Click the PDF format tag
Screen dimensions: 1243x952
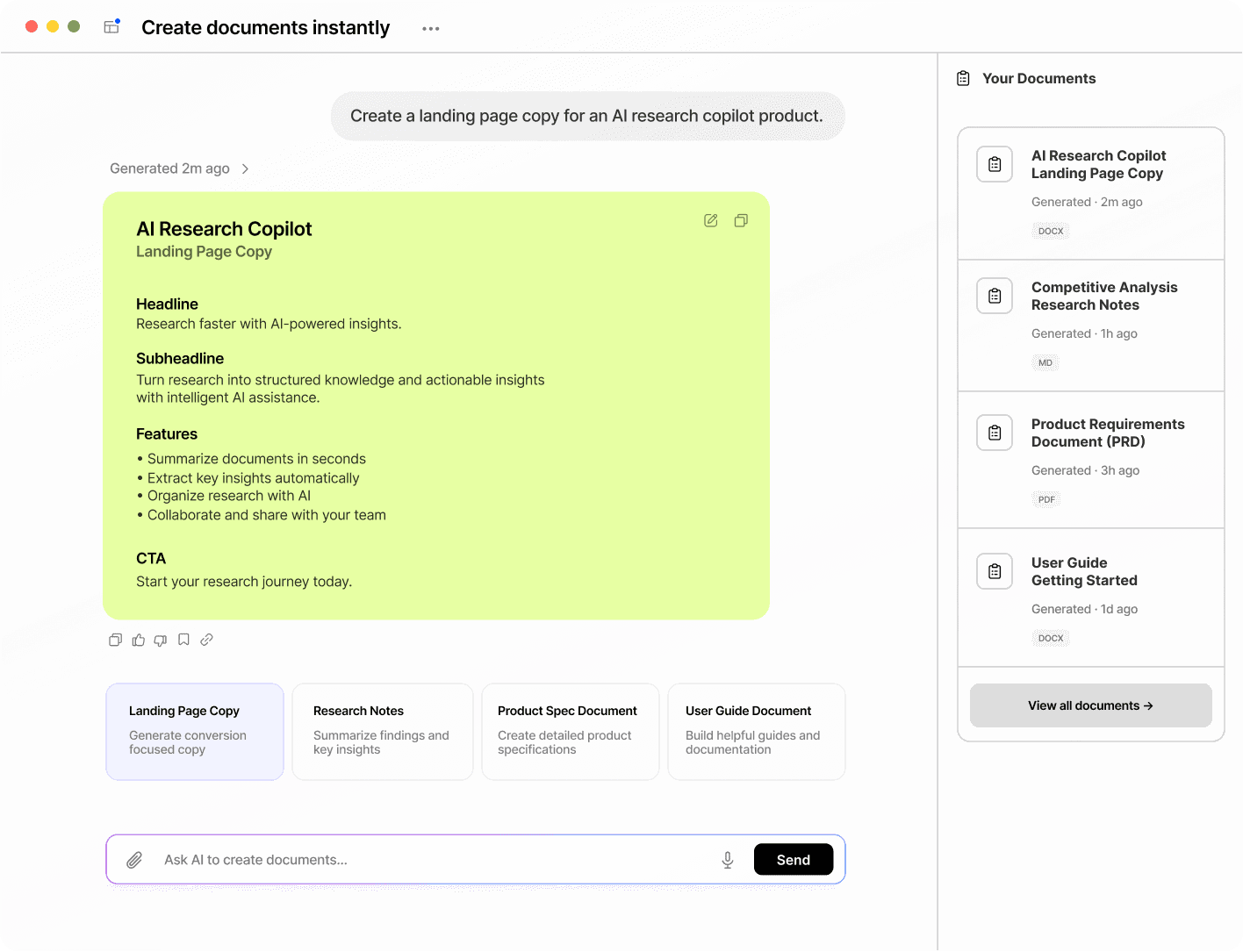1046,499
